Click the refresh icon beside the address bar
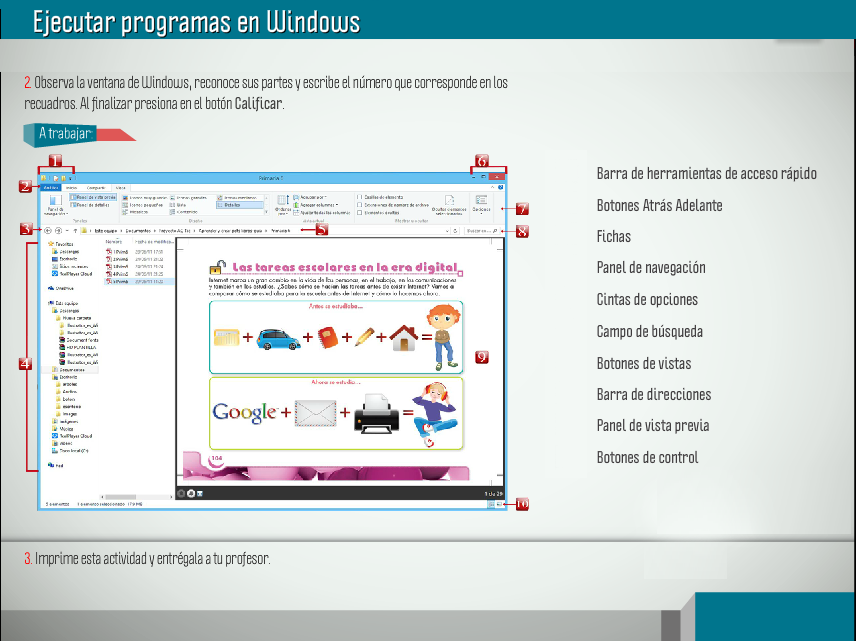This screenshot has height=643, width=856. click(455, 230)
